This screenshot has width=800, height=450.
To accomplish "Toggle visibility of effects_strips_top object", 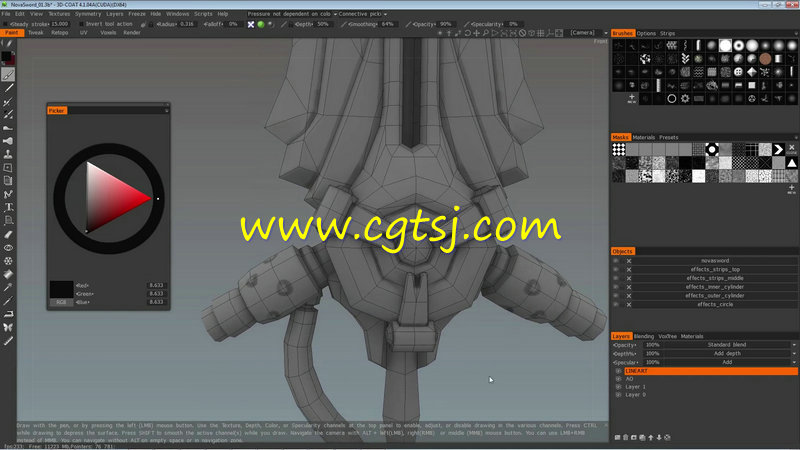I will click(x=616, y=269).
